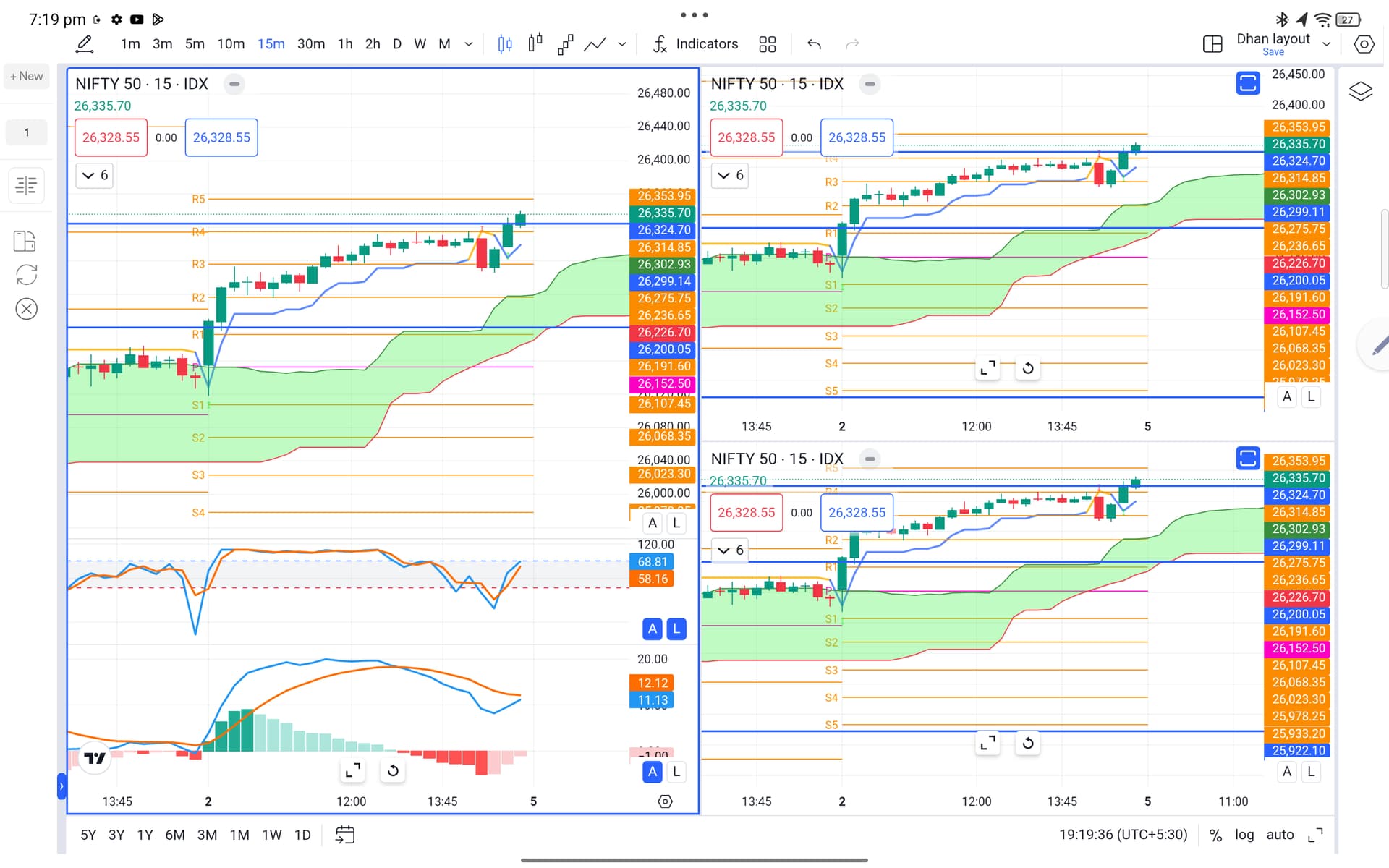Select the drawing pencil tool

tap(85, 44)
